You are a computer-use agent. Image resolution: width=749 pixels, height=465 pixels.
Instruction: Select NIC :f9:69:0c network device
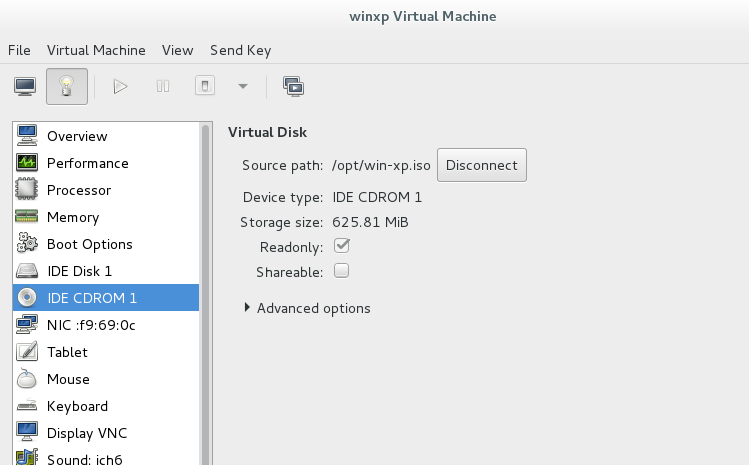click(91, 325)
